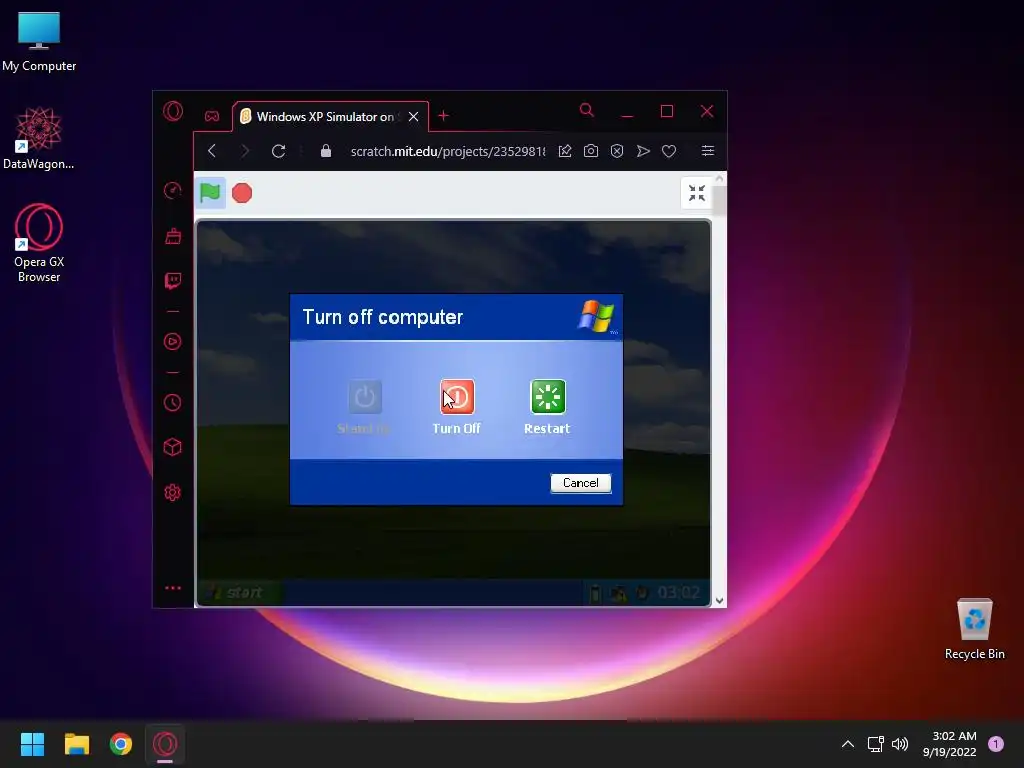1024x768 pixels.
Task: Bookmark page with heart icon
Action: [x=669, y=151]
